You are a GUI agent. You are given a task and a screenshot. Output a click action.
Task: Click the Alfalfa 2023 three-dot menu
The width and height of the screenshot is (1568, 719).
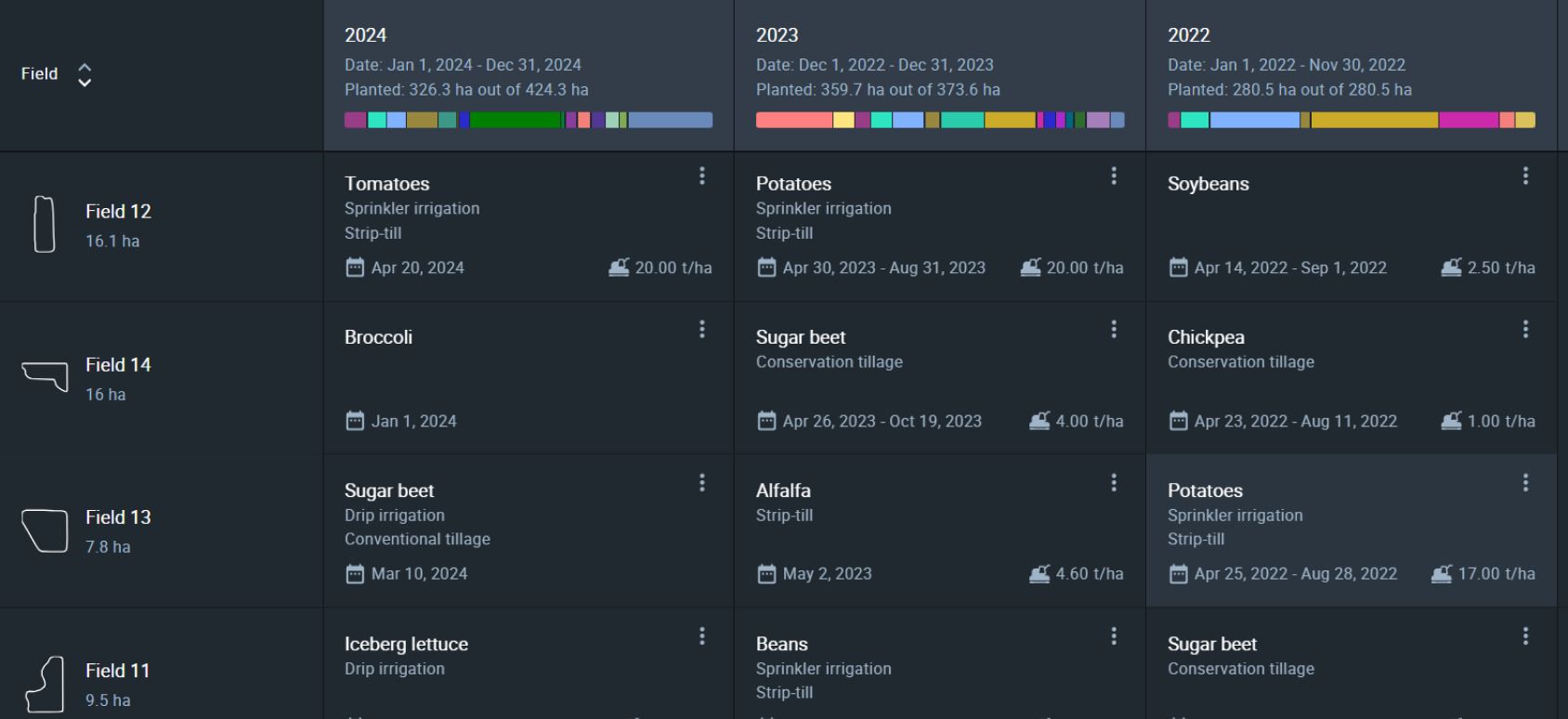(x=1114, y=482)
